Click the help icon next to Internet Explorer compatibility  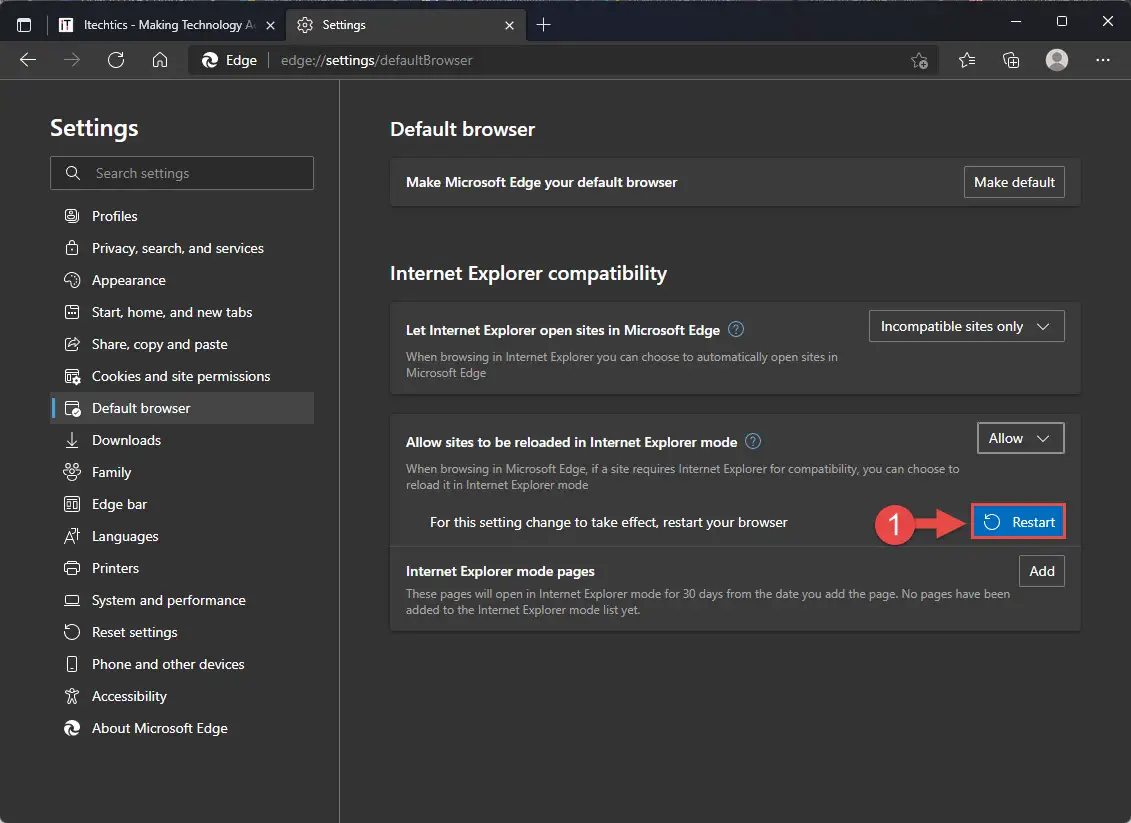[x=737, y=330]
